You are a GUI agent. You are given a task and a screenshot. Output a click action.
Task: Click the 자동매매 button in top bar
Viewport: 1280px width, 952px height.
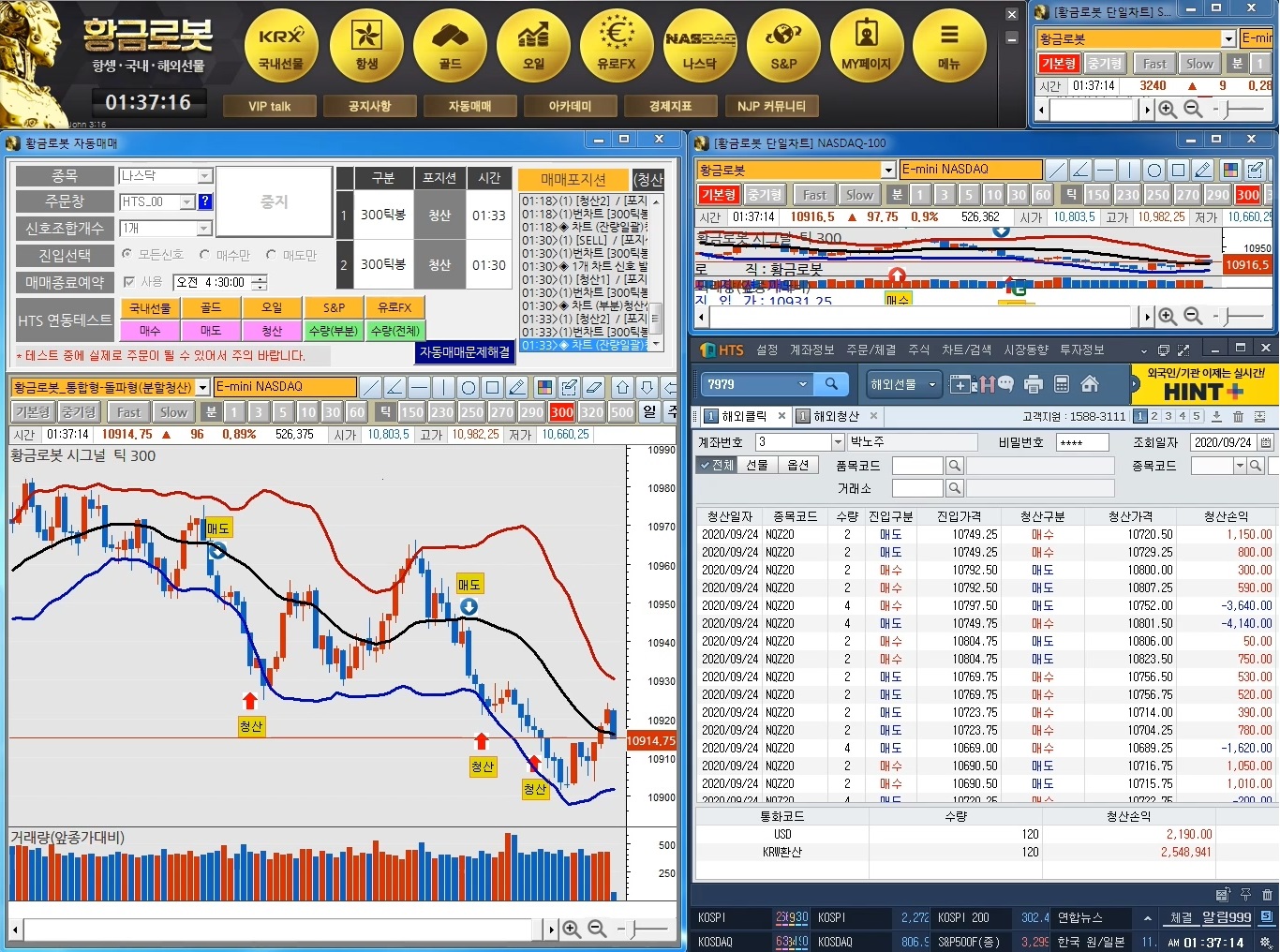[469, 106]
